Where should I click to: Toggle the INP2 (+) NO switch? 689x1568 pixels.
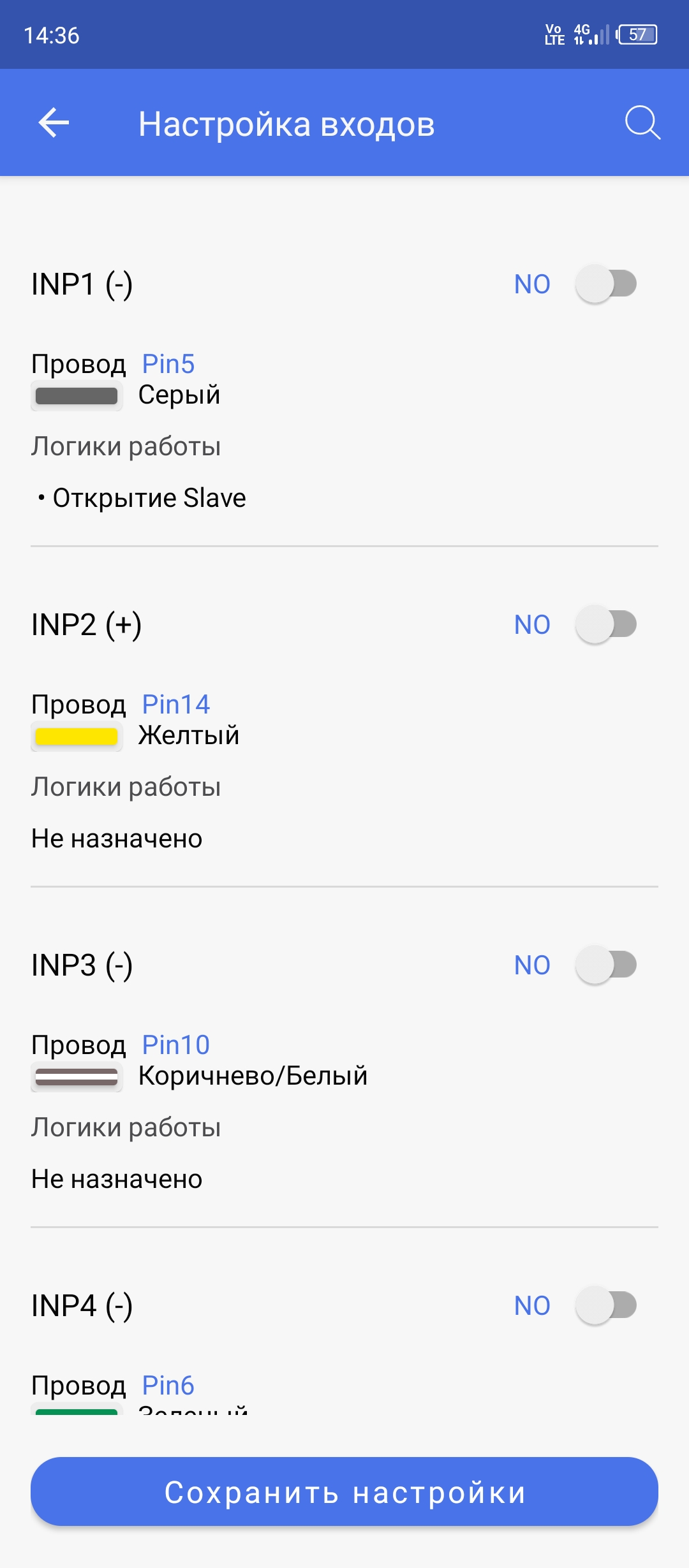coord(606,624)
